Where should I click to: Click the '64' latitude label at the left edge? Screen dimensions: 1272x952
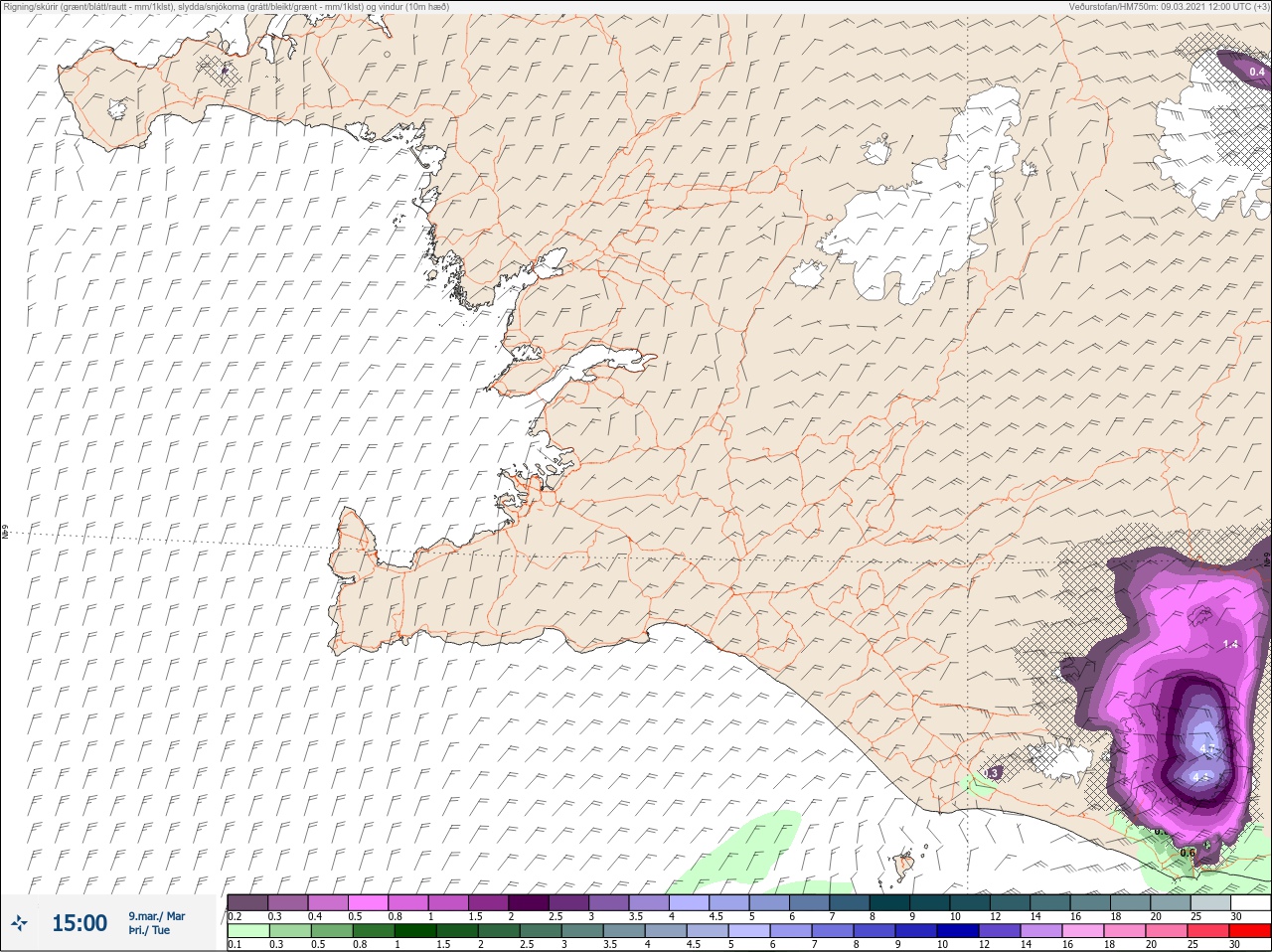pos(5,533)
